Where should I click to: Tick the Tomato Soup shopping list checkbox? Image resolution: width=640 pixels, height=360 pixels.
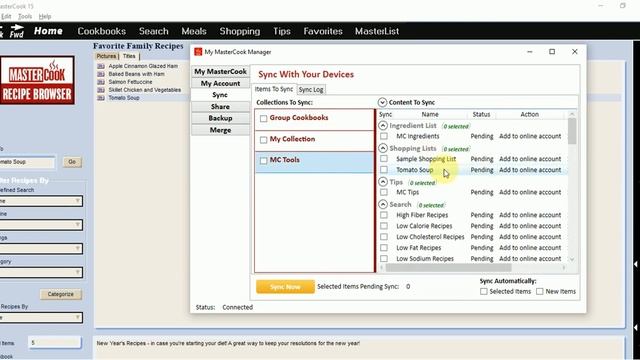coord(384,169)
